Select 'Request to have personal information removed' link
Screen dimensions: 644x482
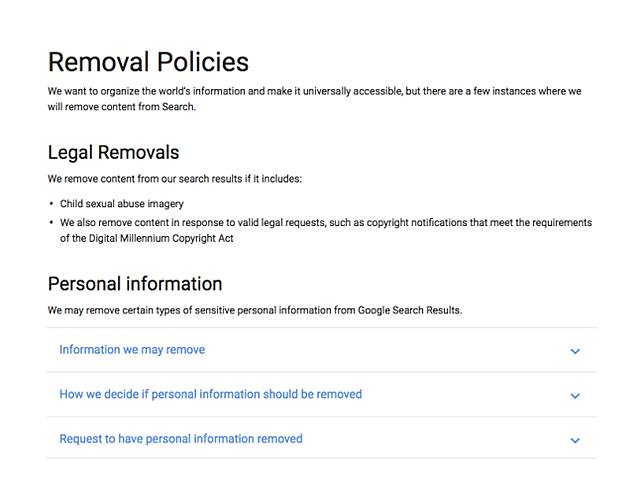pos(181,438)
